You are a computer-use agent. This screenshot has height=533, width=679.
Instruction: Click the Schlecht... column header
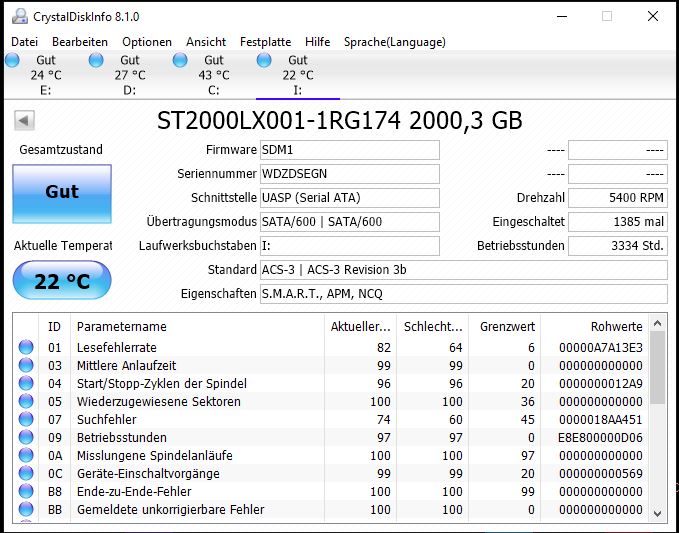pyautogui.click(x=432, y=326)
